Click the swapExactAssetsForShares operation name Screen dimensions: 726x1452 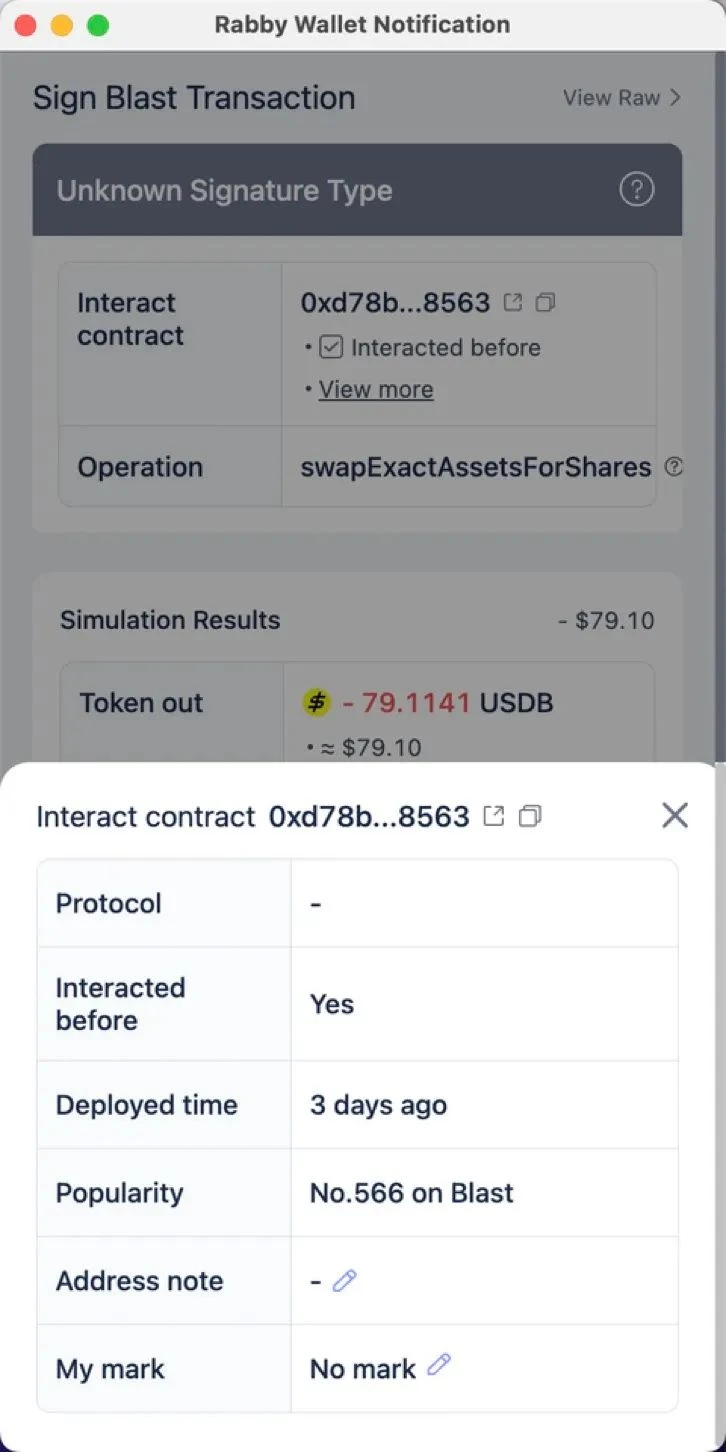pyautogui.click(x=476, y=467)
